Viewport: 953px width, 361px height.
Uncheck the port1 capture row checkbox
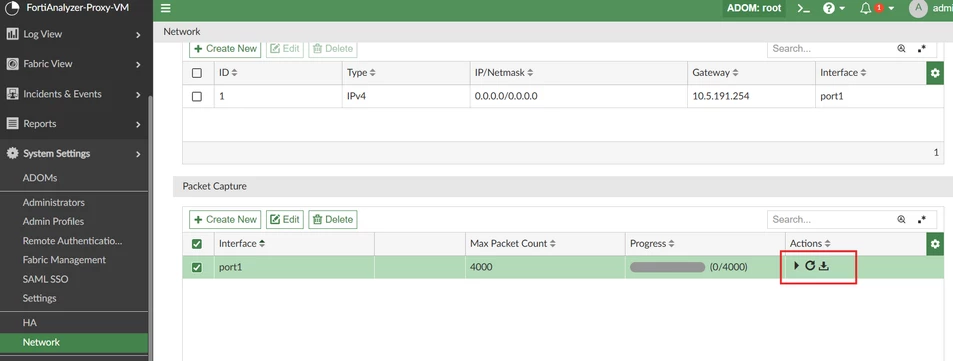197,267
